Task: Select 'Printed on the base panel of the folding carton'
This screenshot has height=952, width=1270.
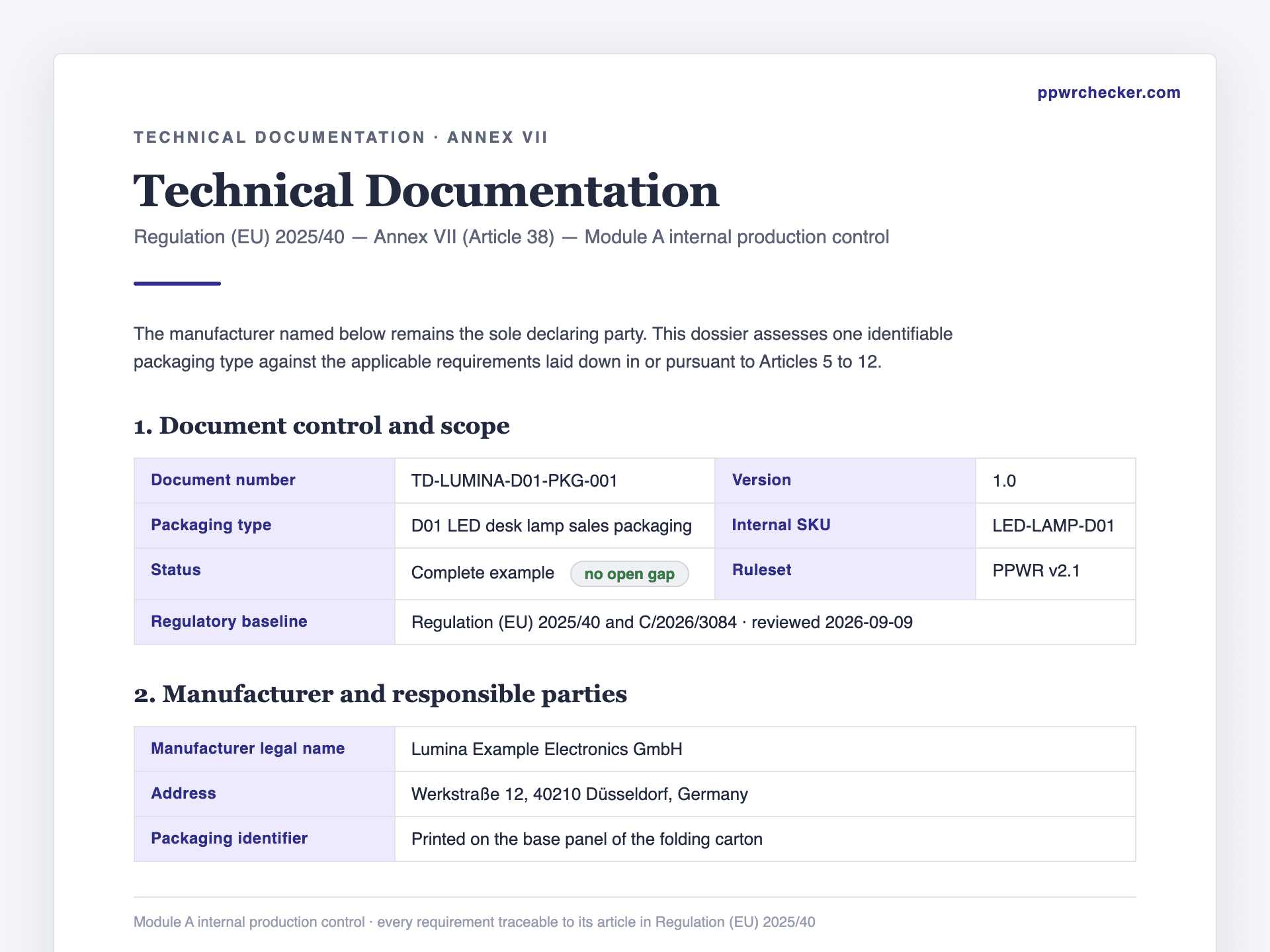Action: tap(587, 839)
